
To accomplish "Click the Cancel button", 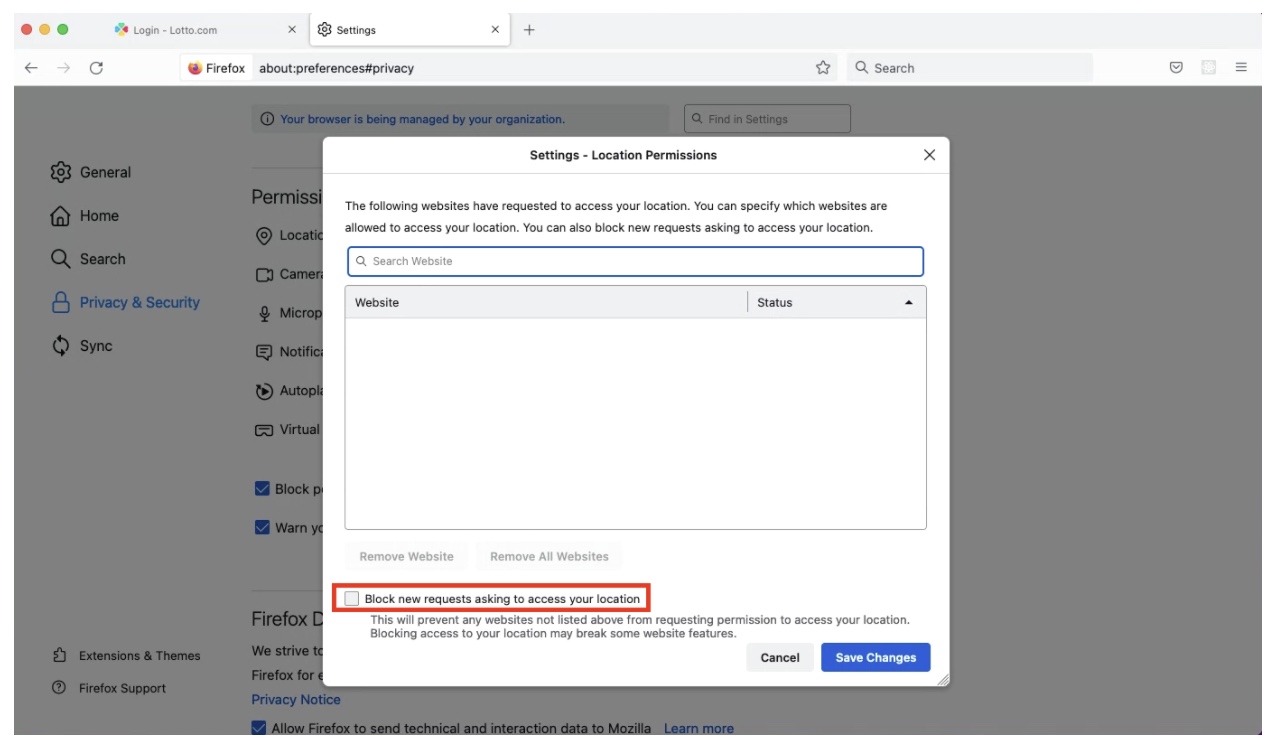I will pos(780,657).
